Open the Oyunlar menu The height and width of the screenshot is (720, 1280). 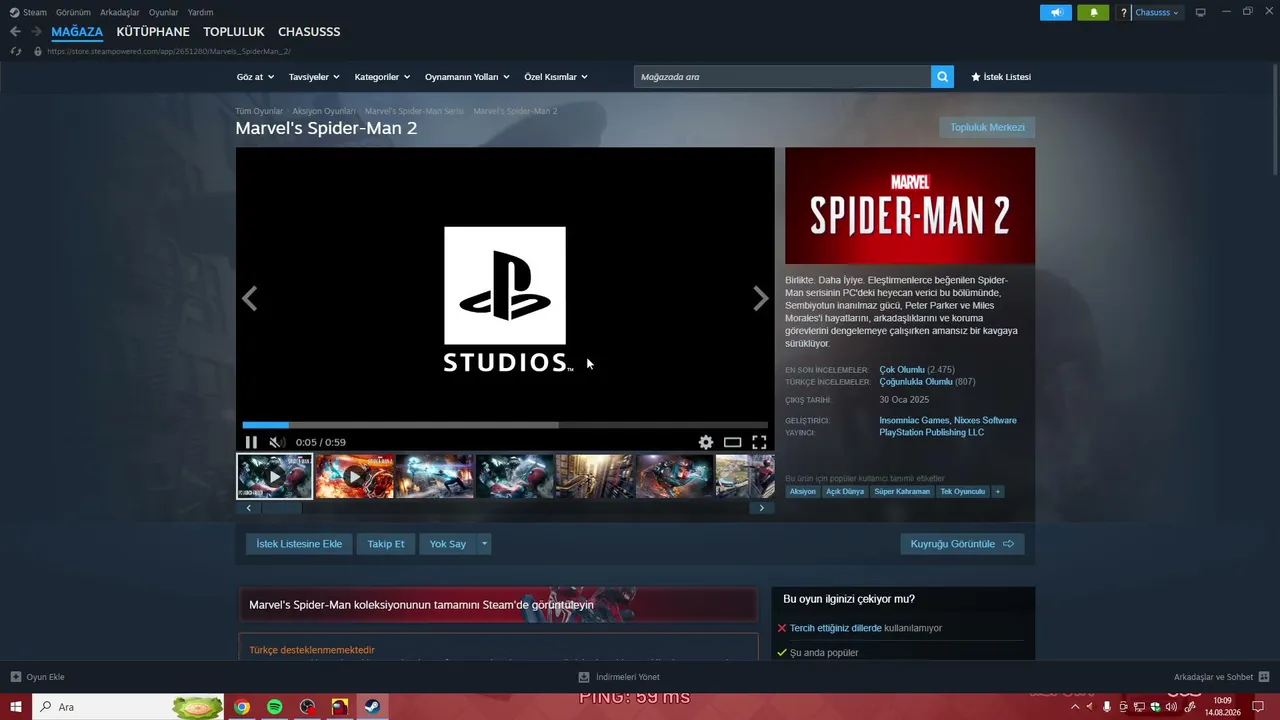[163, 13]
